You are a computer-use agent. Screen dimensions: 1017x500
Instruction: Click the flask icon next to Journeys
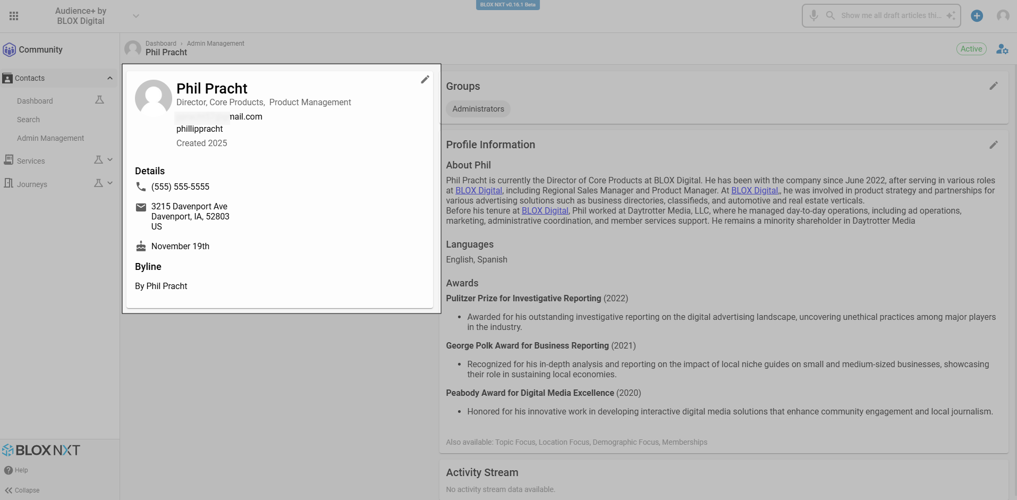99,184
